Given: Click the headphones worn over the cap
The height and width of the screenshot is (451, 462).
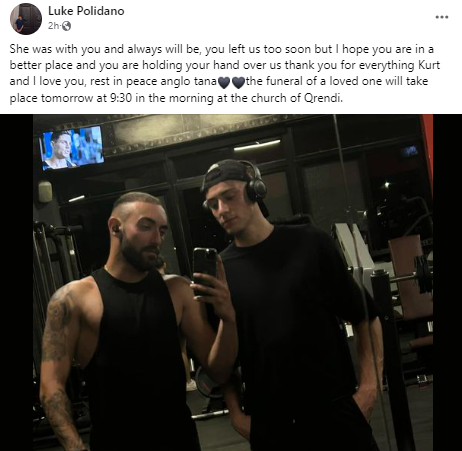Looking at the screenshot, I should [x=255, y=185].
